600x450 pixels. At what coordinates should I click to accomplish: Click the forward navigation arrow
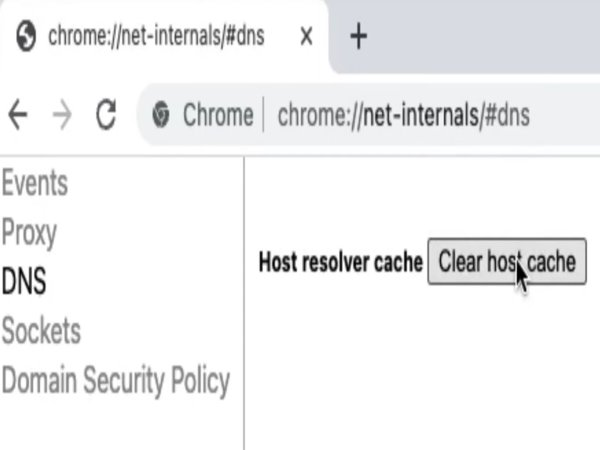point(62,114)
